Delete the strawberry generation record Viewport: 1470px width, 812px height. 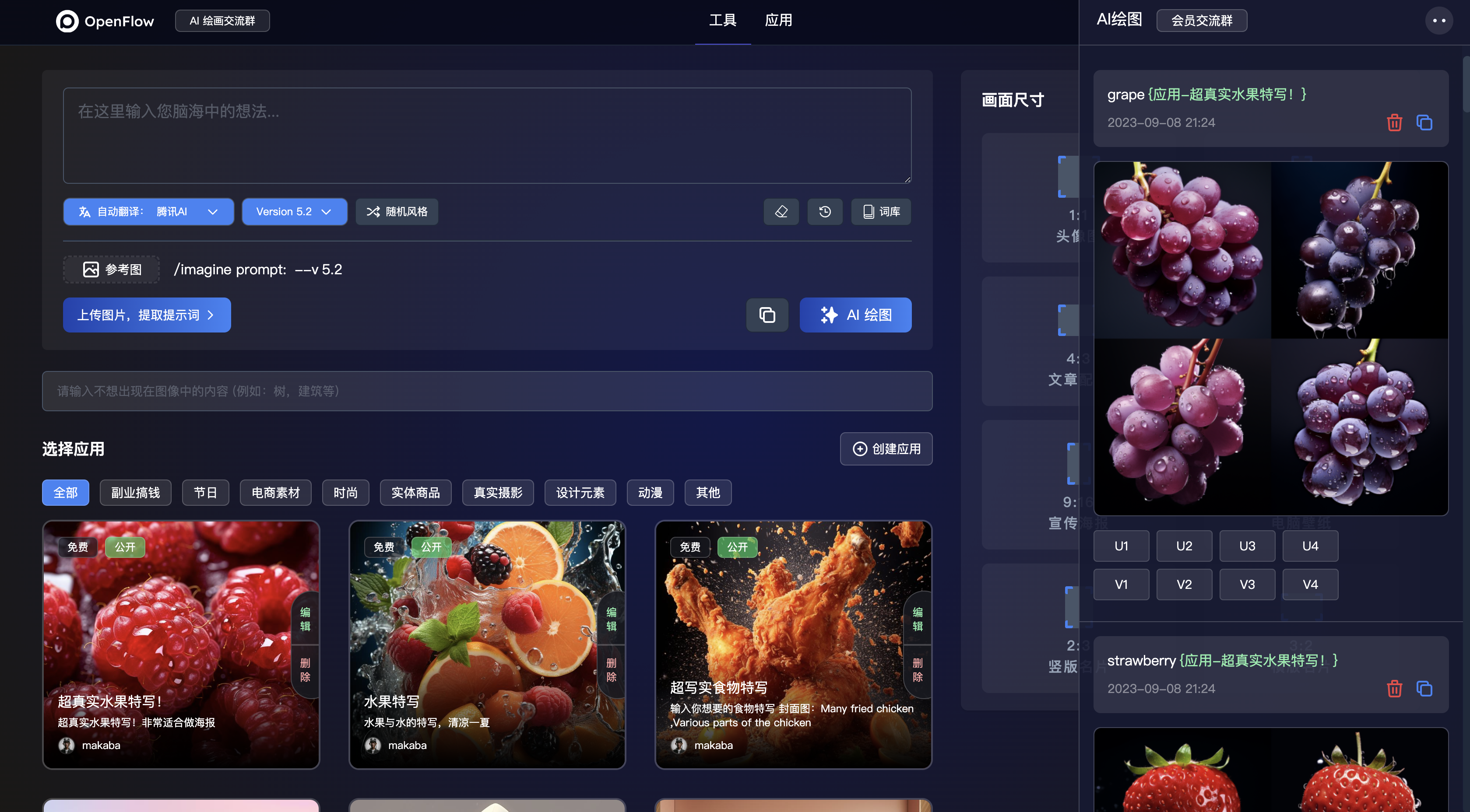tap(1394, 688)
